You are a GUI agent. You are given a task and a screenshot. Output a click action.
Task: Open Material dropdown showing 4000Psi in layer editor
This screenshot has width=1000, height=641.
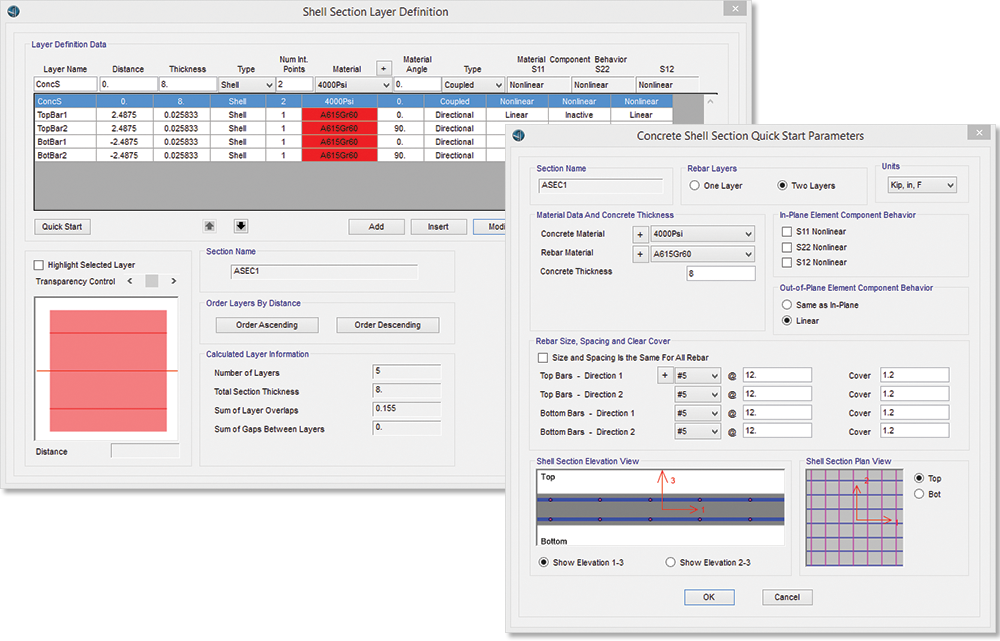pos(353,85)
